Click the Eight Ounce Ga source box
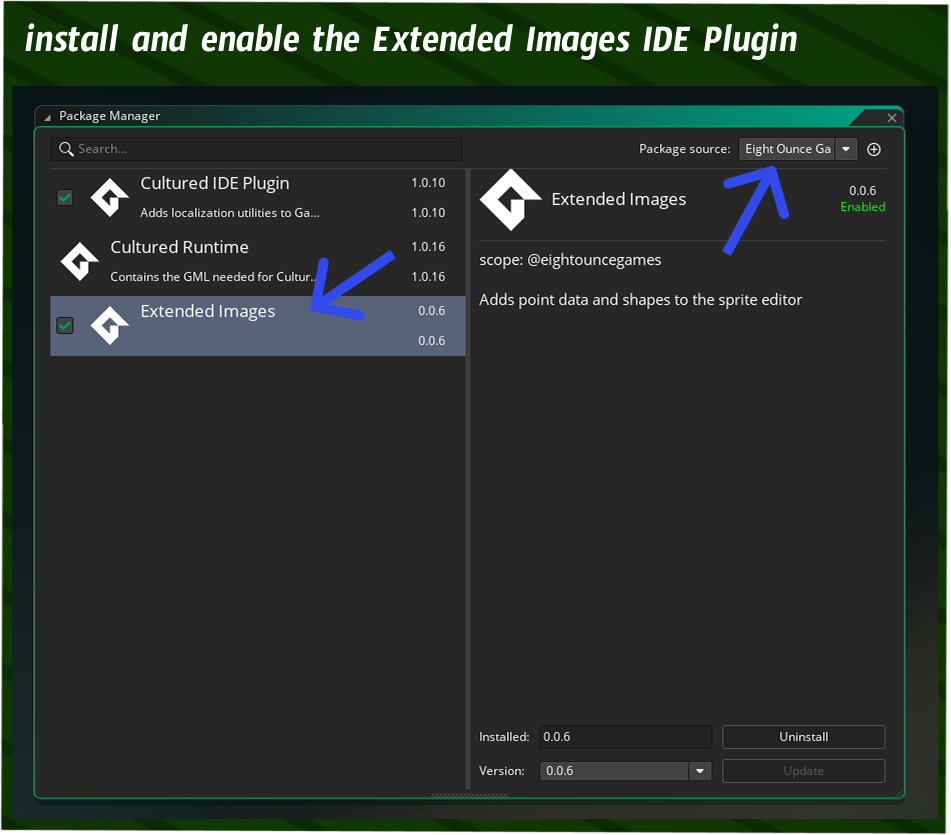 787,149
